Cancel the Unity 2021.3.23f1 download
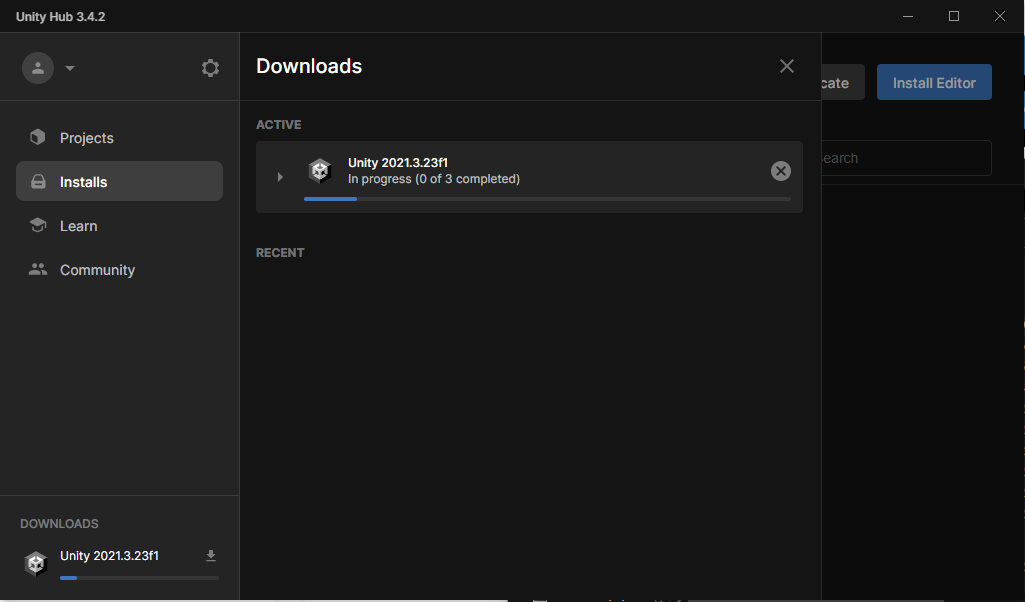The width and height of the screenshot is (1025, 602). point(781,171)
